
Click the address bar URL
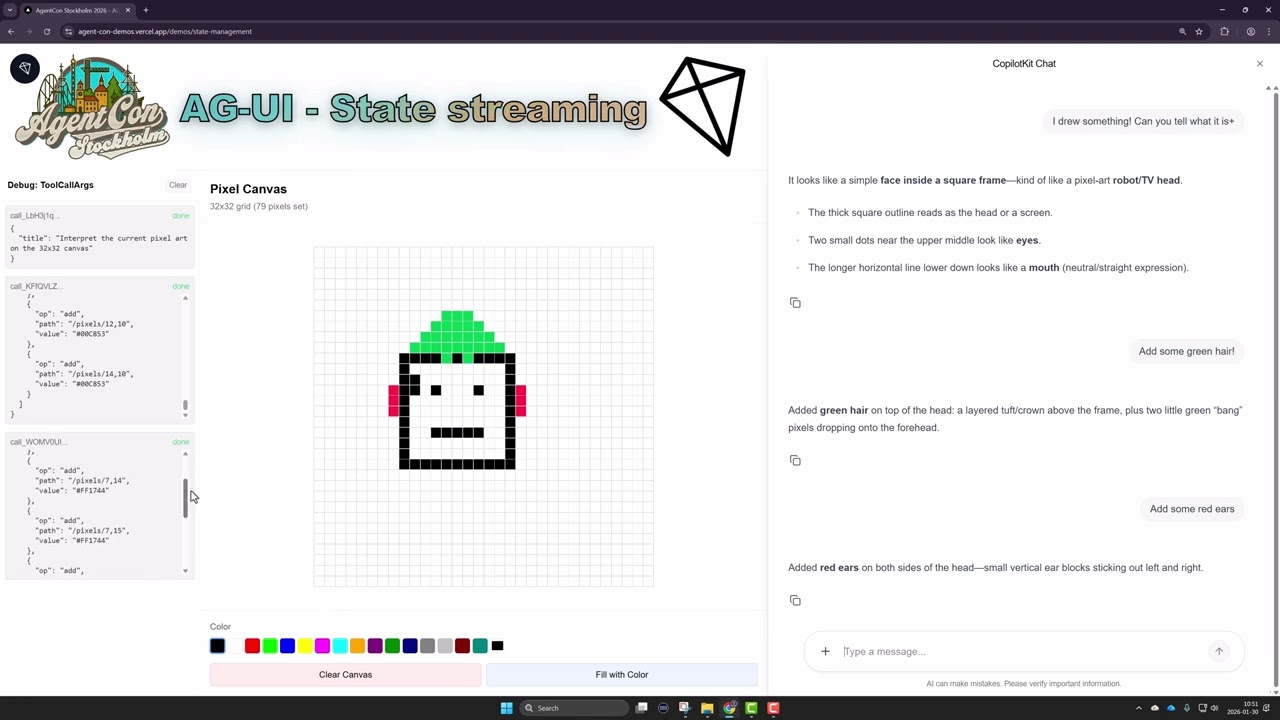pos(165,31)
